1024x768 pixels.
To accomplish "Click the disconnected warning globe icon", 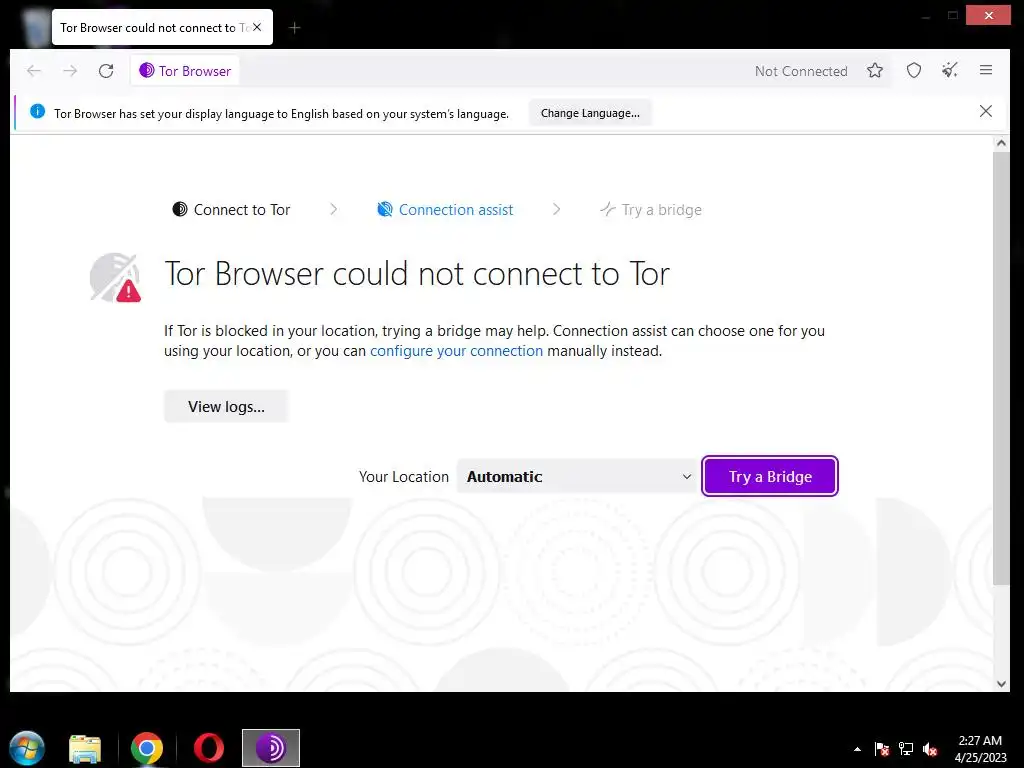I will point(116,278).
